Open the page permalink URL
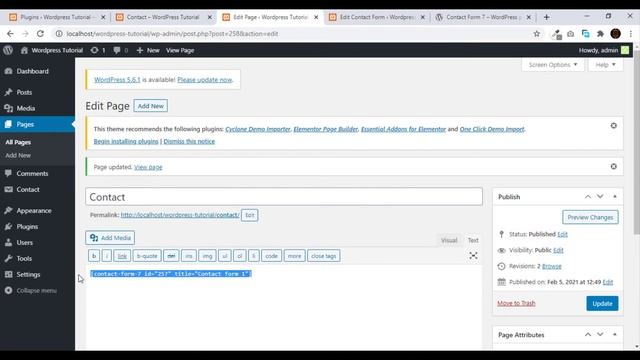This screenshot has height=360, width=640. pyautogui.click(x=180, y=215)
